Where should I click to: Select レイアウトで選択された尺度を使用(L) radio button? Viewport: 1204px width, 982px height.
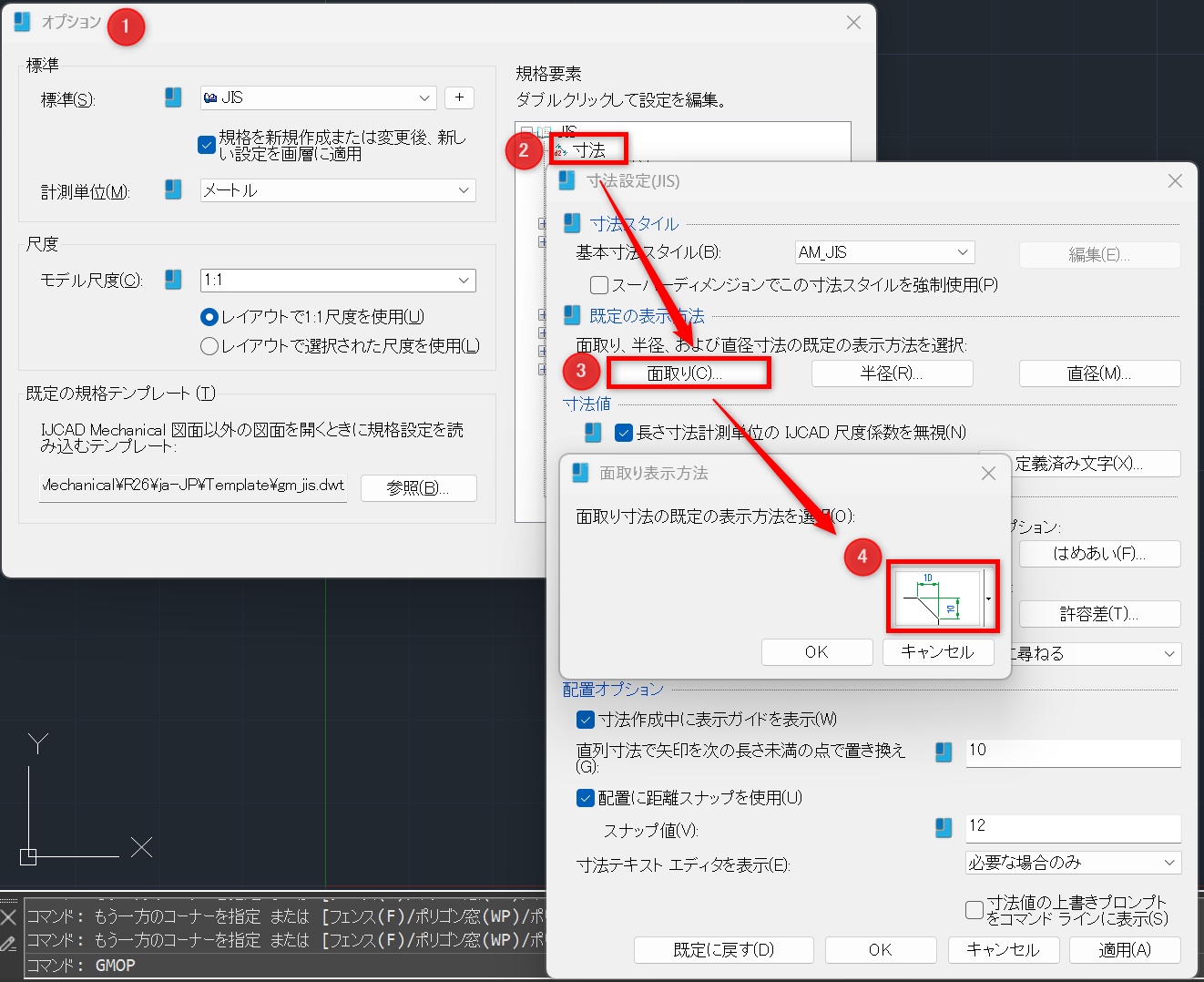tap(209, 346)
